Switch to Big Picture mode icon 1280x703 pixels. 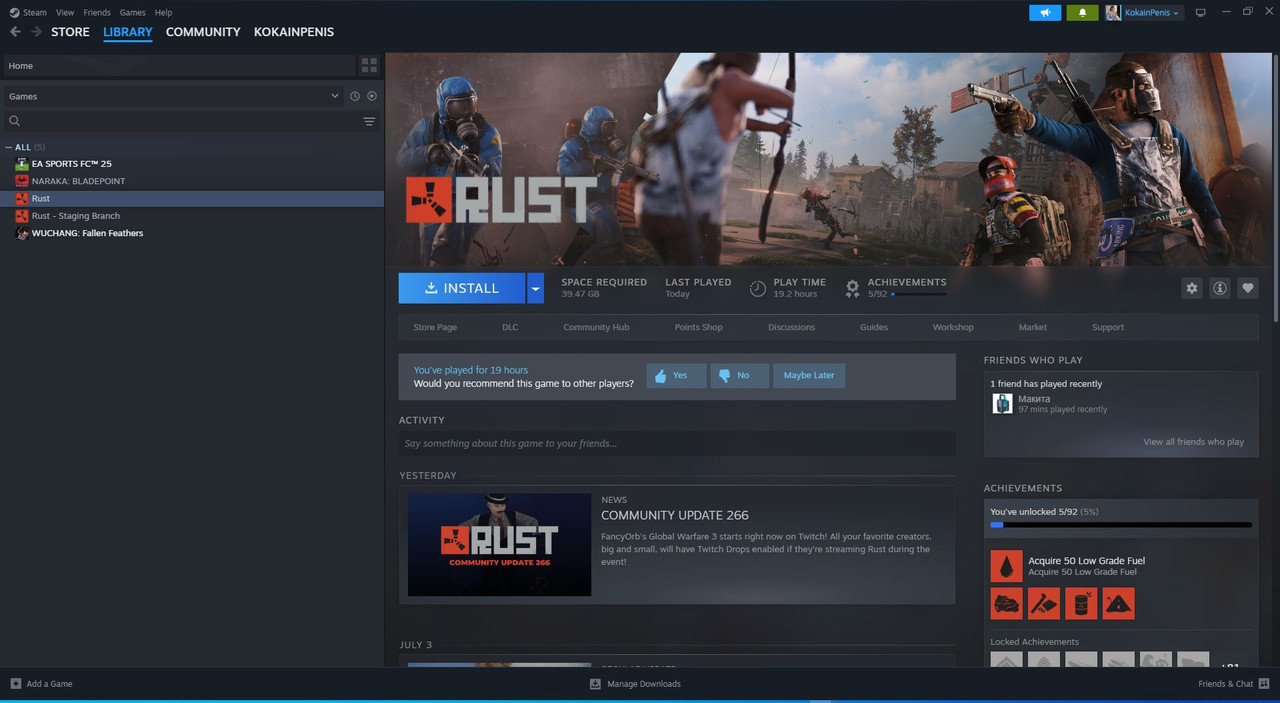(x=1201, y=13)
